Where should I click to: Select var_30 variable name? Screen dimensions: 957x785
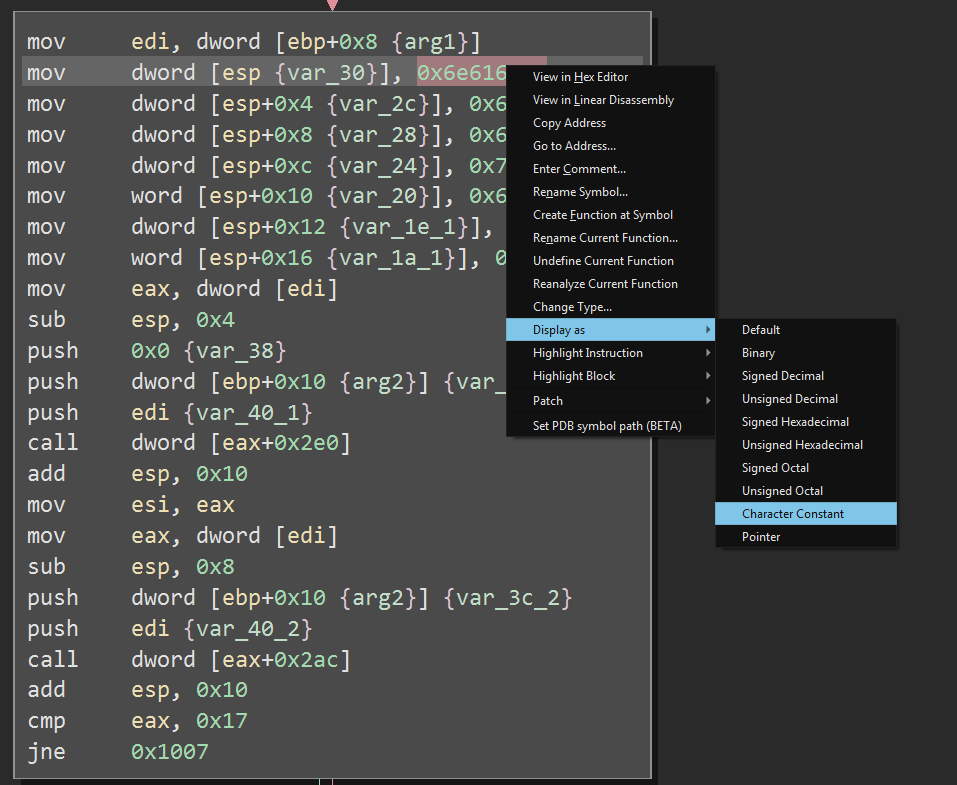coord(326,73)
